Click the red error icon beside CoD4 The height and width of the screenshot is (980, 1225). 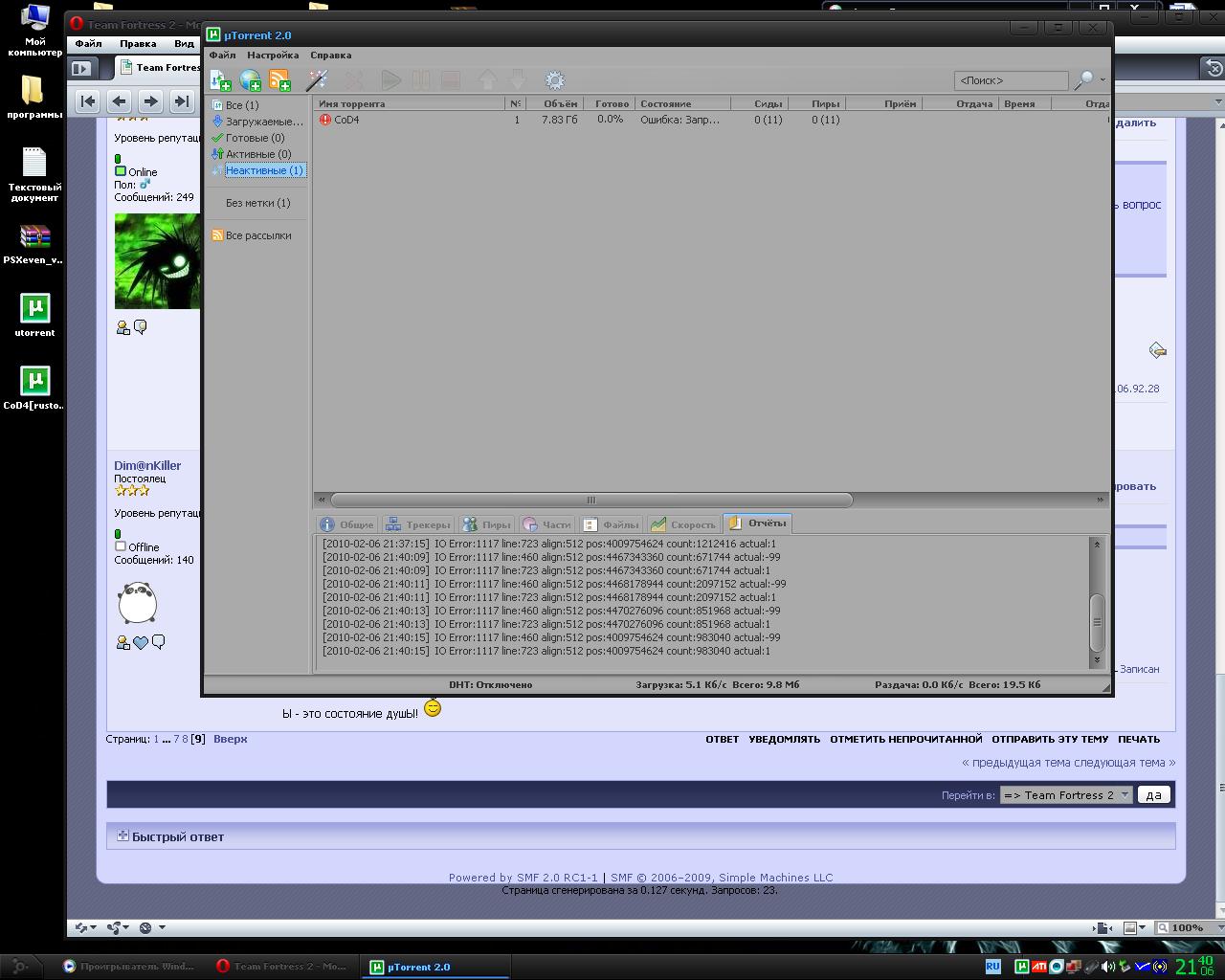[x=325, y=120]
